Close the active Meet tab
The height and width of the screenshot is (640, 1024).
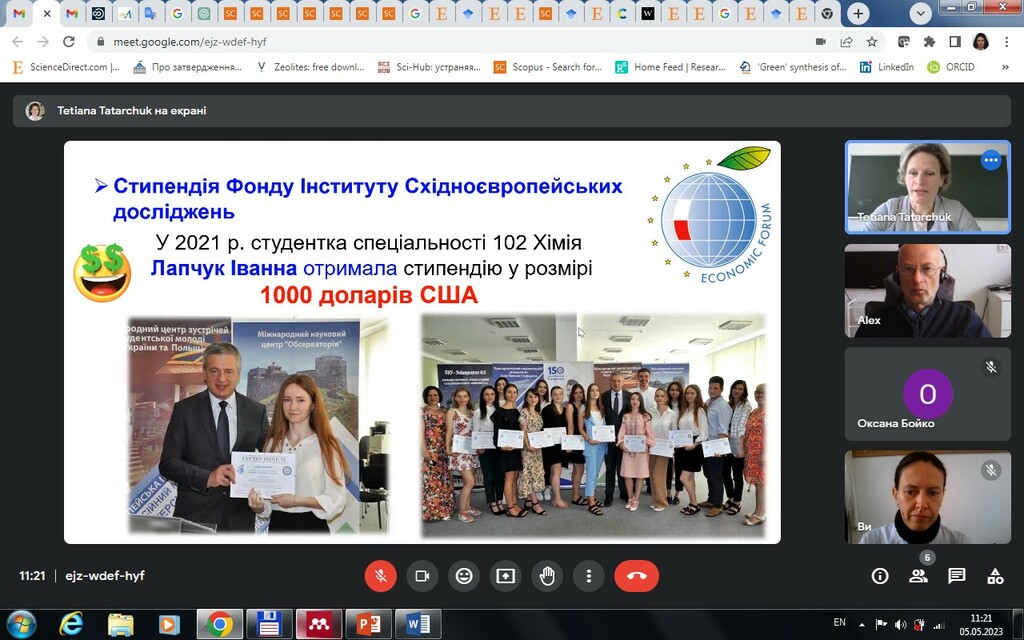tap(46, 13)
